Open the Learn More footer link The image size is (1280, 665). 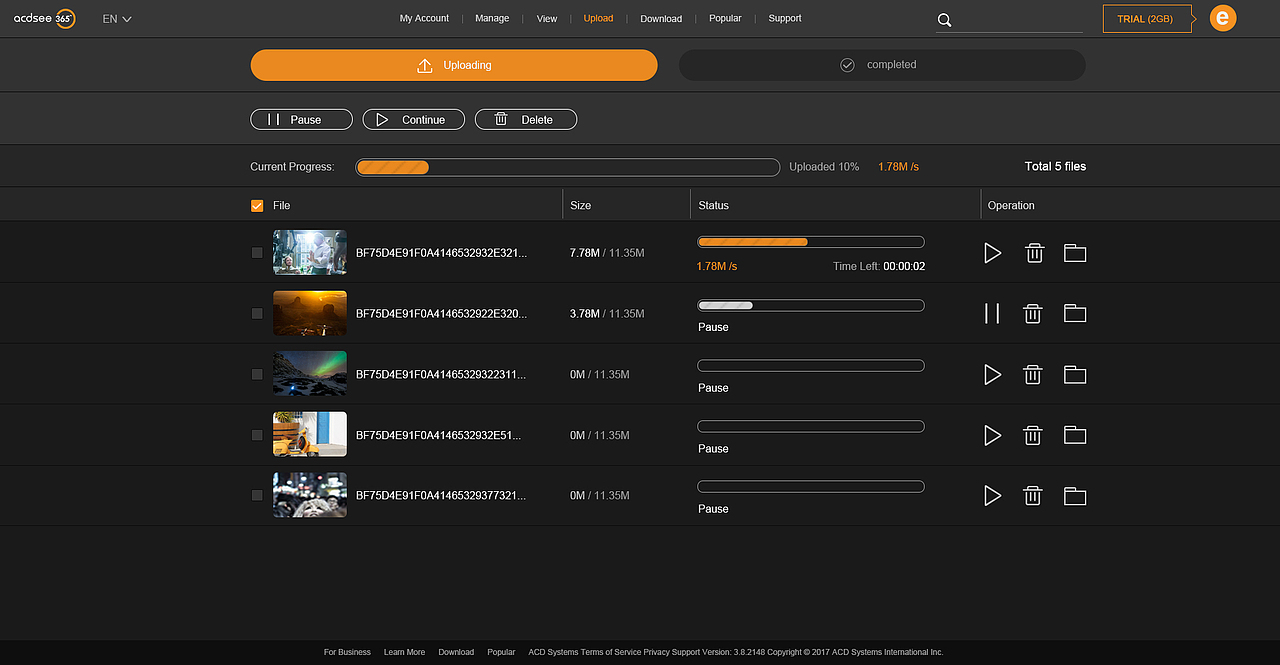[x=404, y=652]
